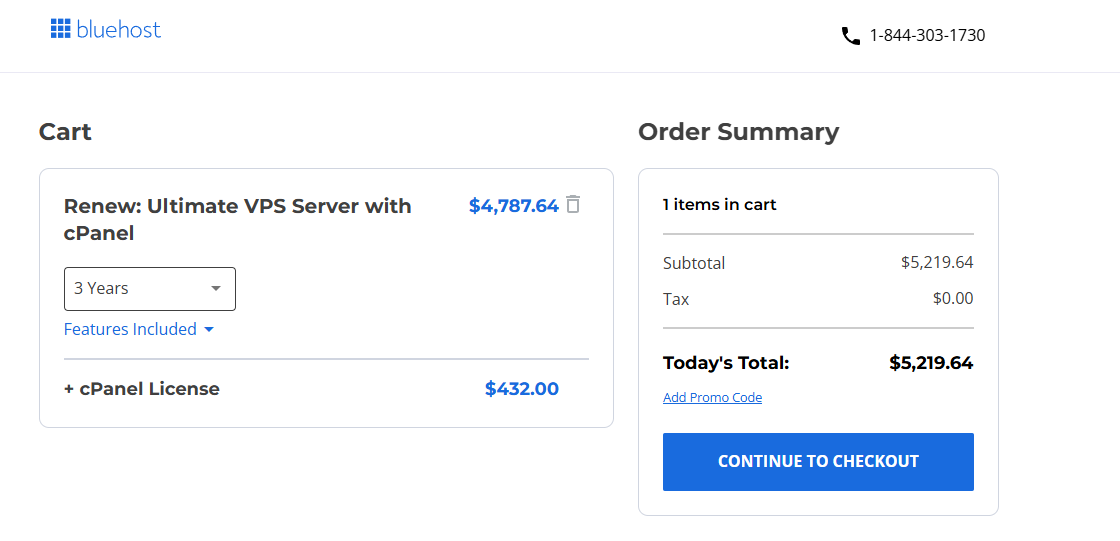This screenshot has width=1120, height=541.
Task: Click the Today's Total amount $5,219.64
Action: point(931,363)
